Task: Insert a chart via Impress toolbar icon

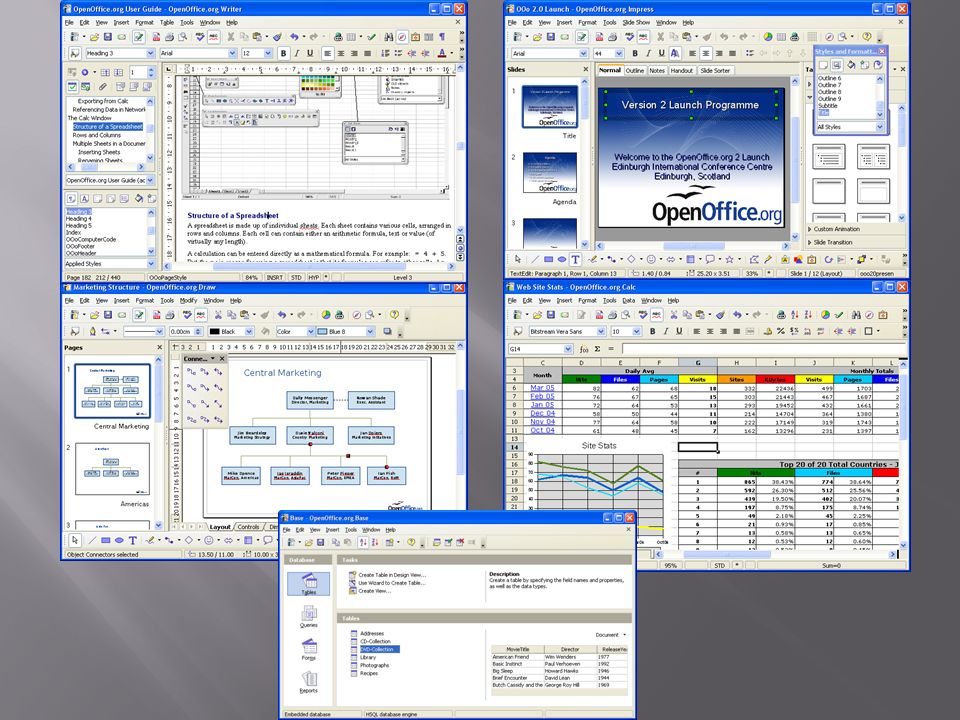Action: point(768,37)
